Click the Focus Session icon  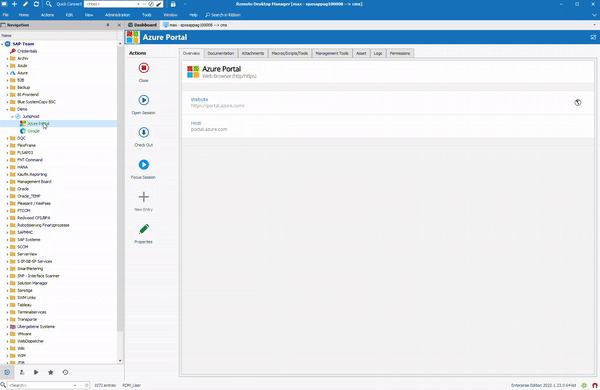pos(143,165)
